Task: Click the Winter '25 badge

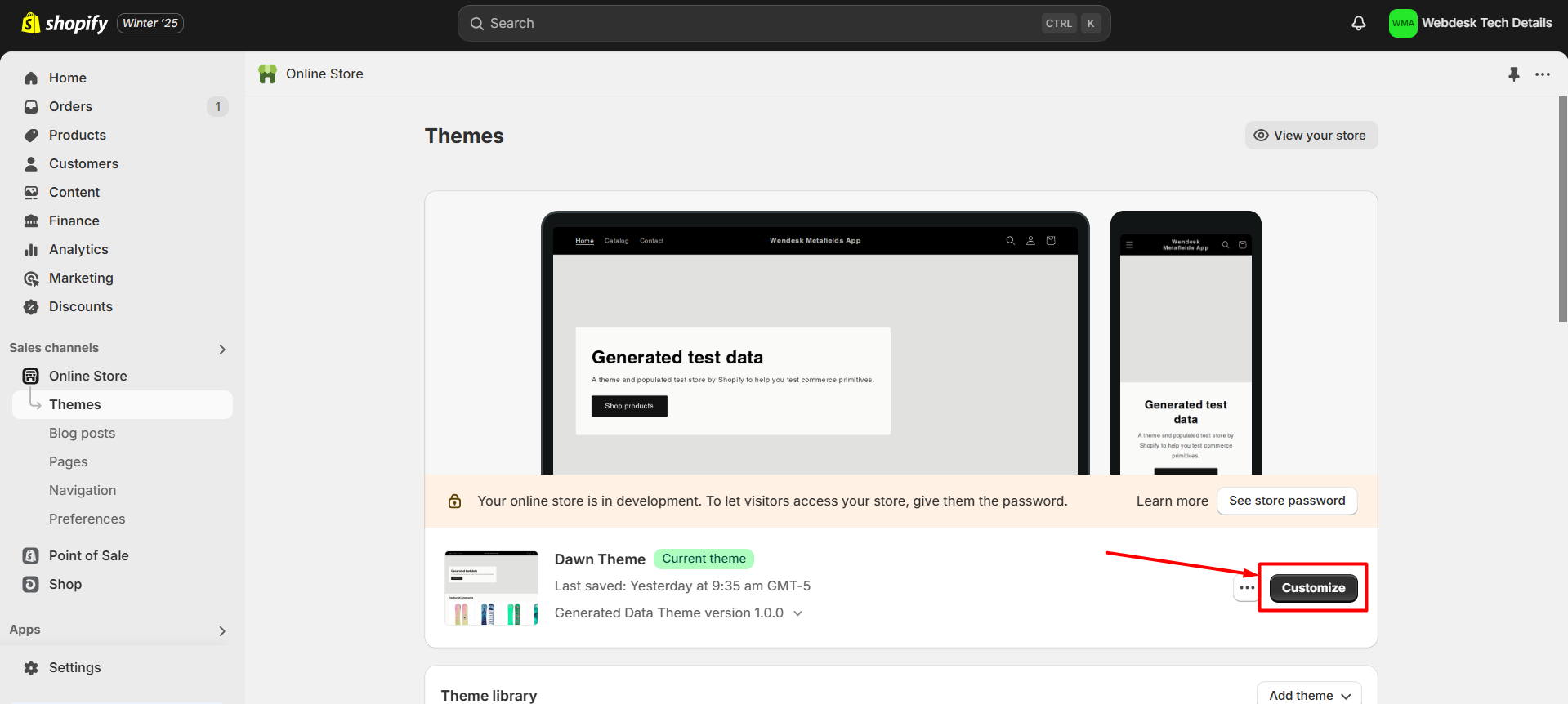Action: point(150,23)
